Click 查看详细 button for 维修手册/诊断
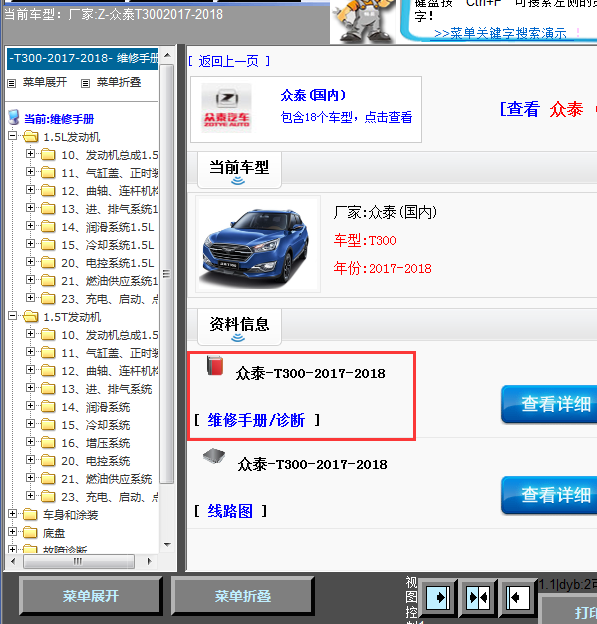The width and height of the screenshot is (597, 624). (549, 404)
